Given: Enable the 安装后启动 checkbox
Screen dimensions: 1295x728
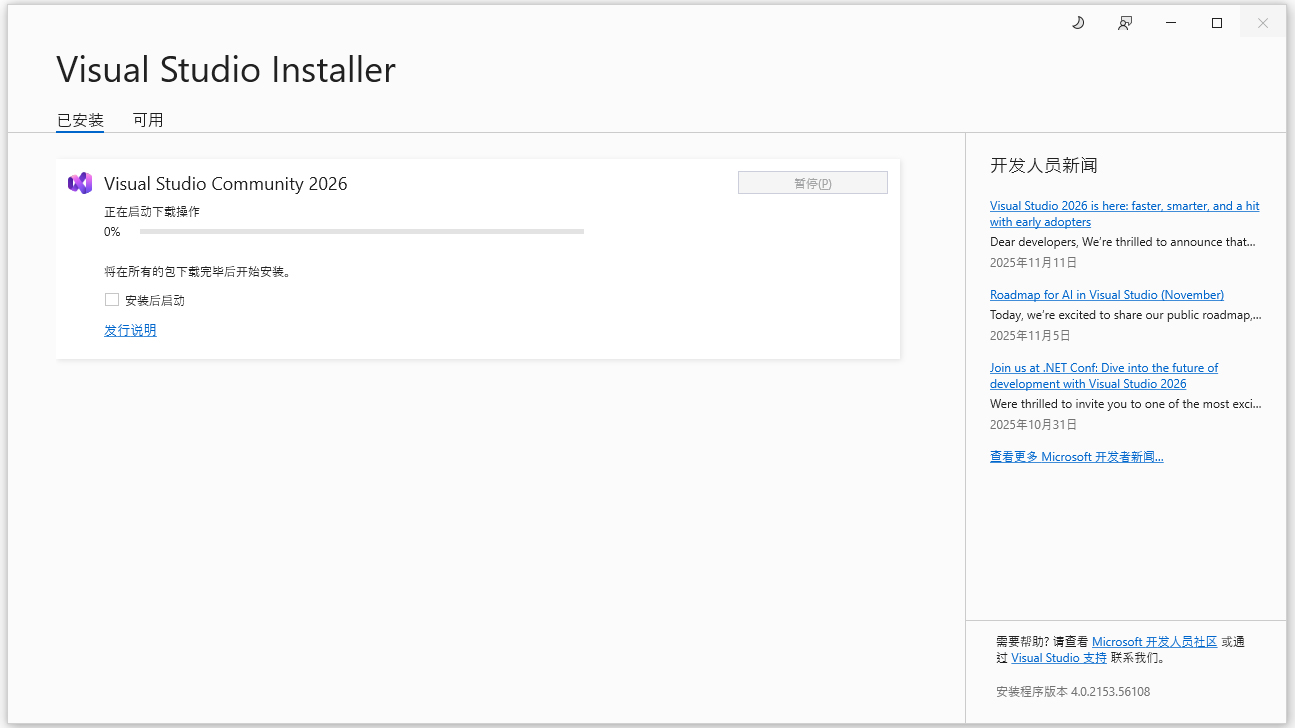Looking at the screenshot, I should coord(111,299).
